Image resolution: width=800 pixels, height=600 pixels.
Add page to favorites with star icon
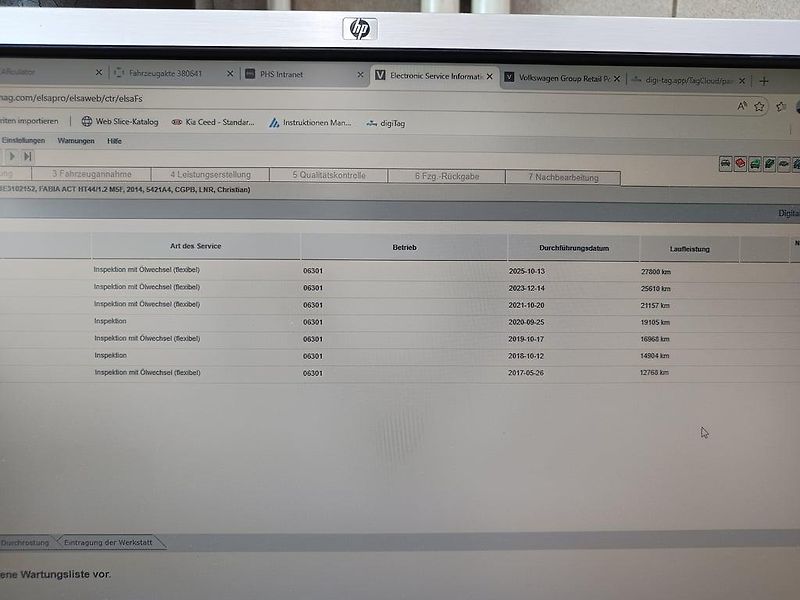[759, 106]
